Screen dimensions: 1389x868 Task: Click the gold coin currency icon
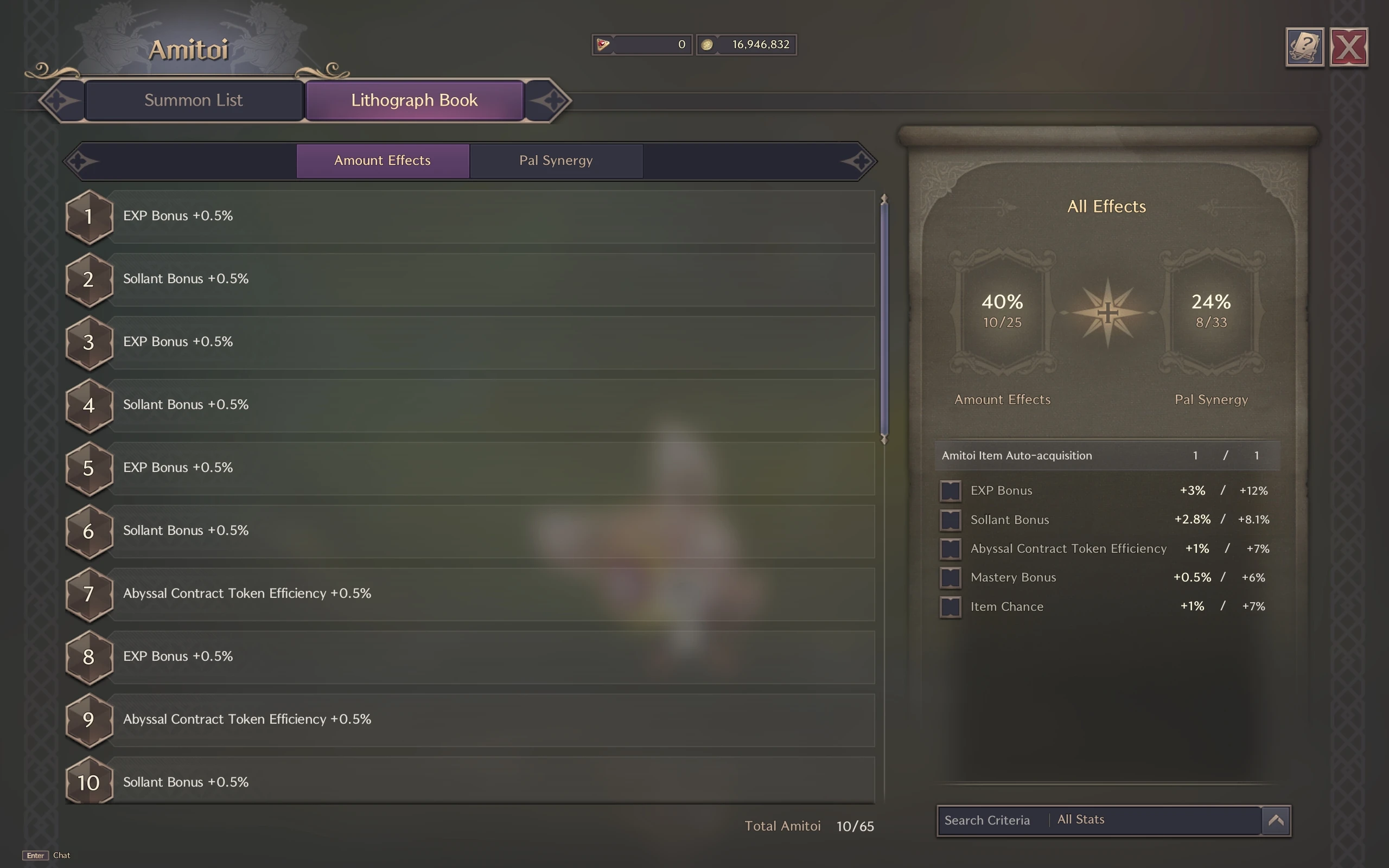tap(707, 45)
